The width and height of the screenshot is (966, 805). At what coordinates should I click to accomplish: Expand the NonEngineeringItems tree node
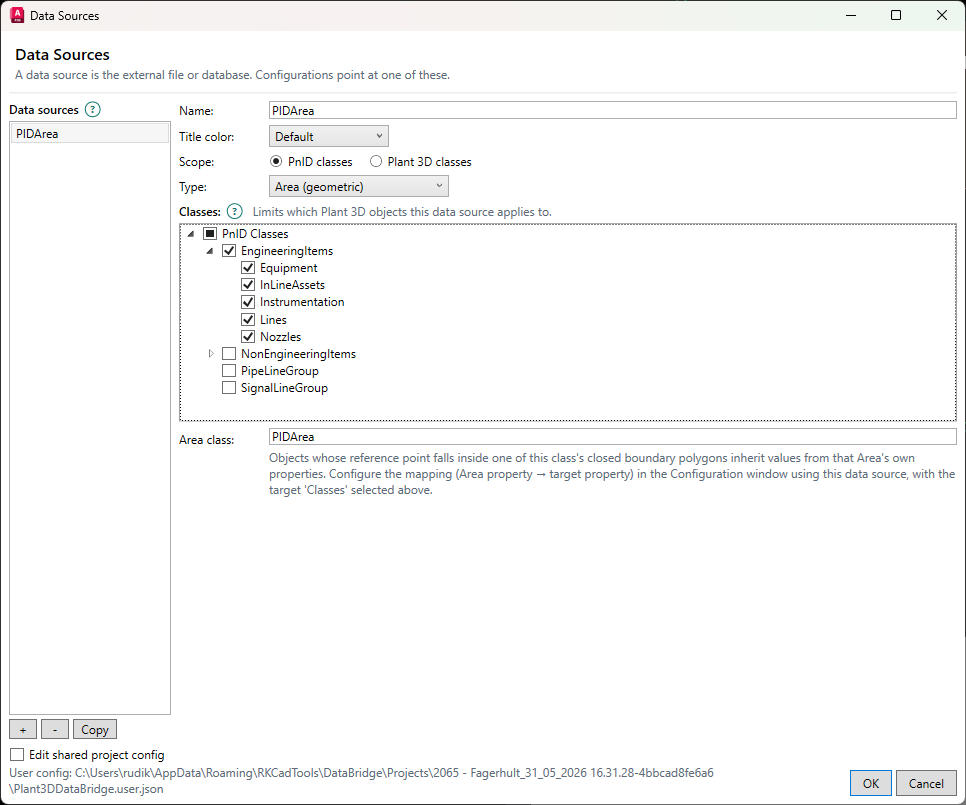pyautogui.click(x=211, y=354)
